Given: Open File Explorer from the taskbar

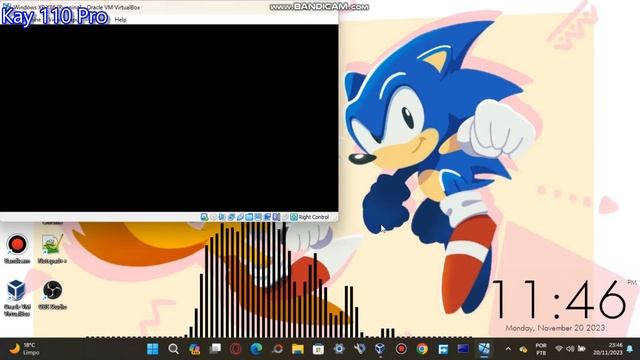Looking at the screenshot, I should coord(298,349).
